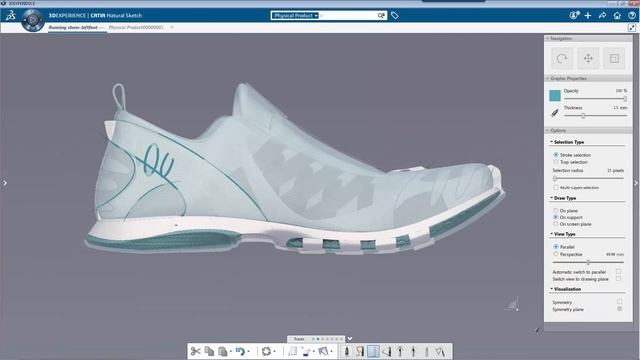Click the Help question mark icon
The width and height of the screenshot is (640, 360).
[x=632, y=16]
